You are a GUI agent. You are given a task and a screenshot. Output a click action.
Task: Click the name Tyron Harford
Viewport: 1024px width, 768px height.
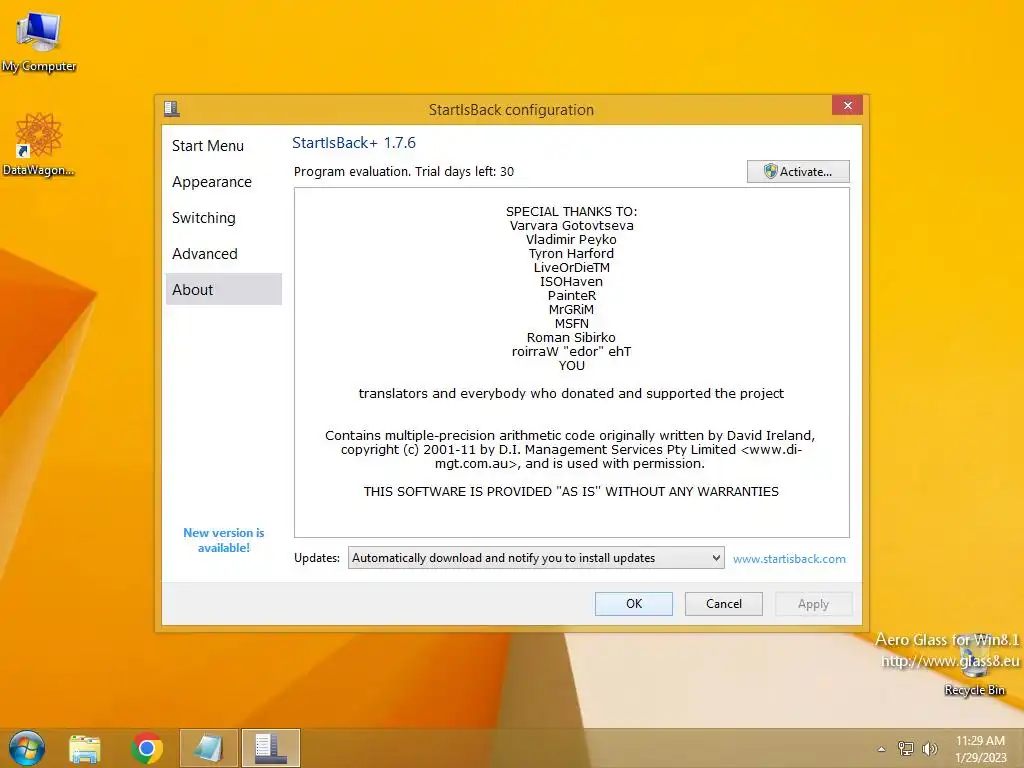coord(571,253)
